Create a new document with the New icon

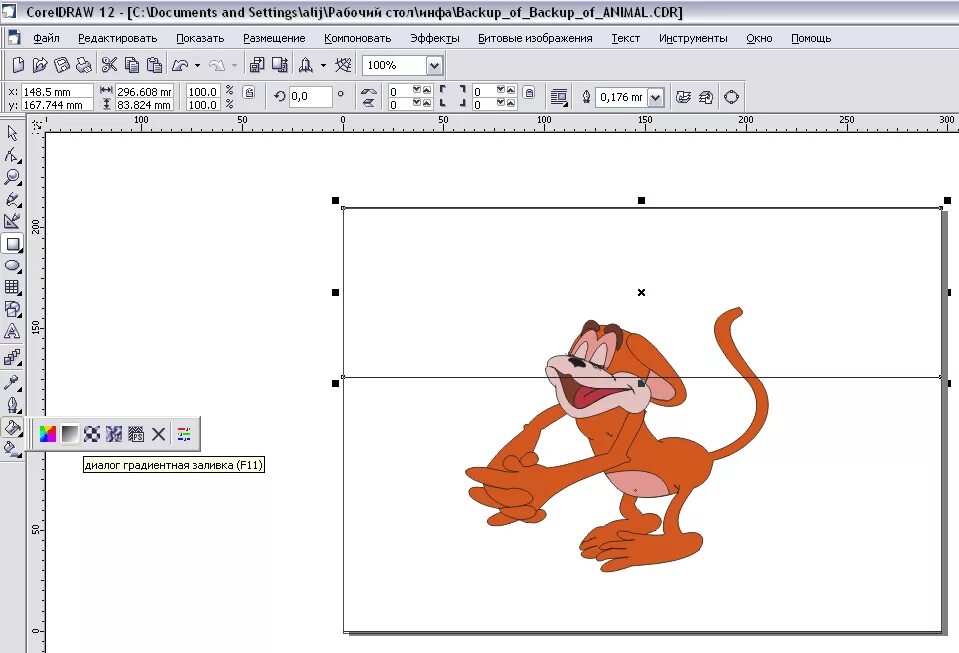[18, 65]
